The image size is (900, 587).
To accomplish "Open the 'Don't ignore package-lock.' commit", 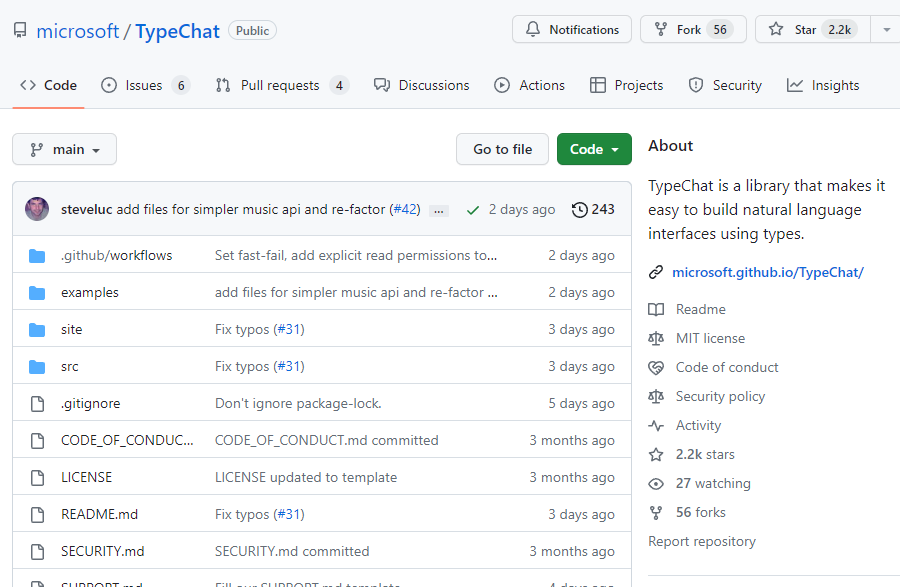I will click(x=298, y=403).
